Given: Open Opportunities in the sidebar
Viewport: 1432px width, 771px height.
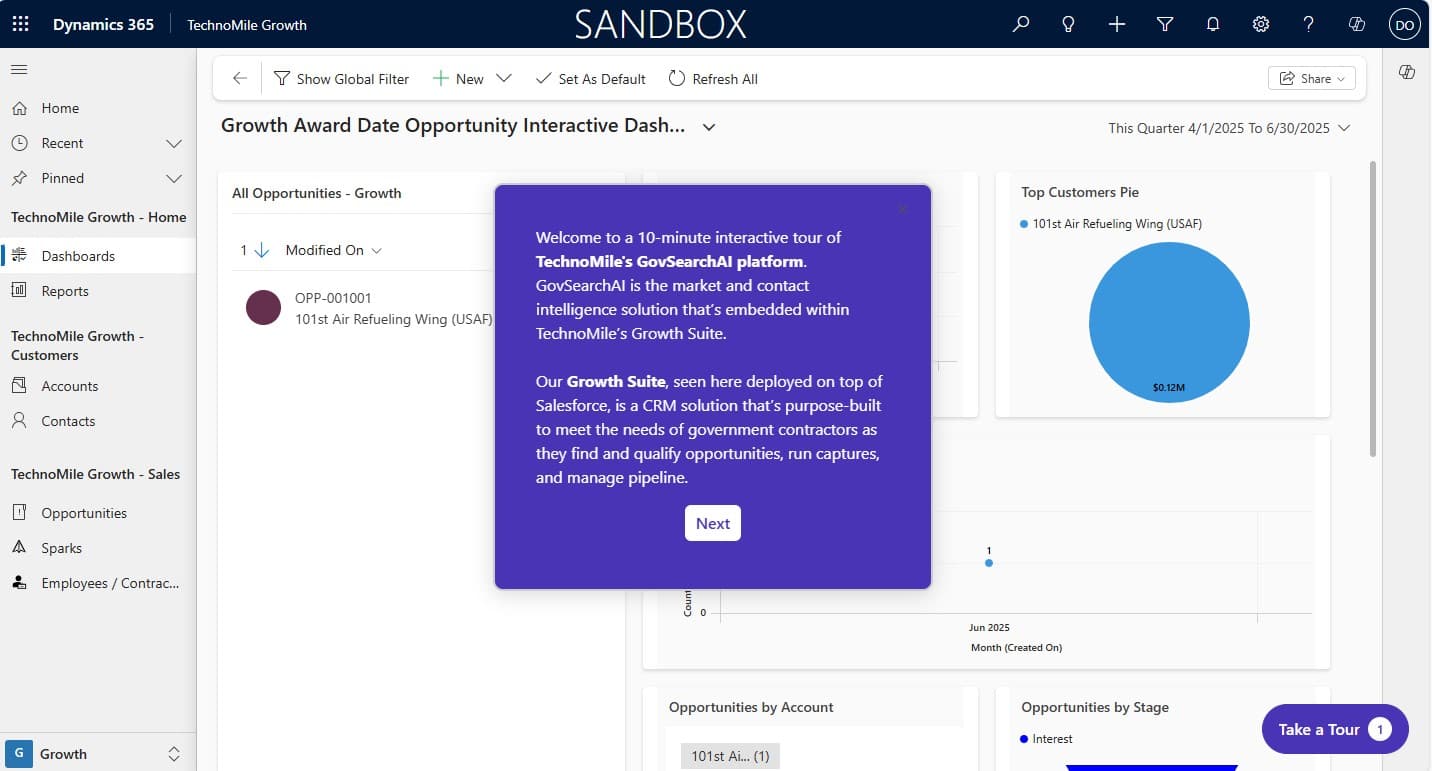Looking at the screenshot, I should pyautogui.click(x=84, y=513).
